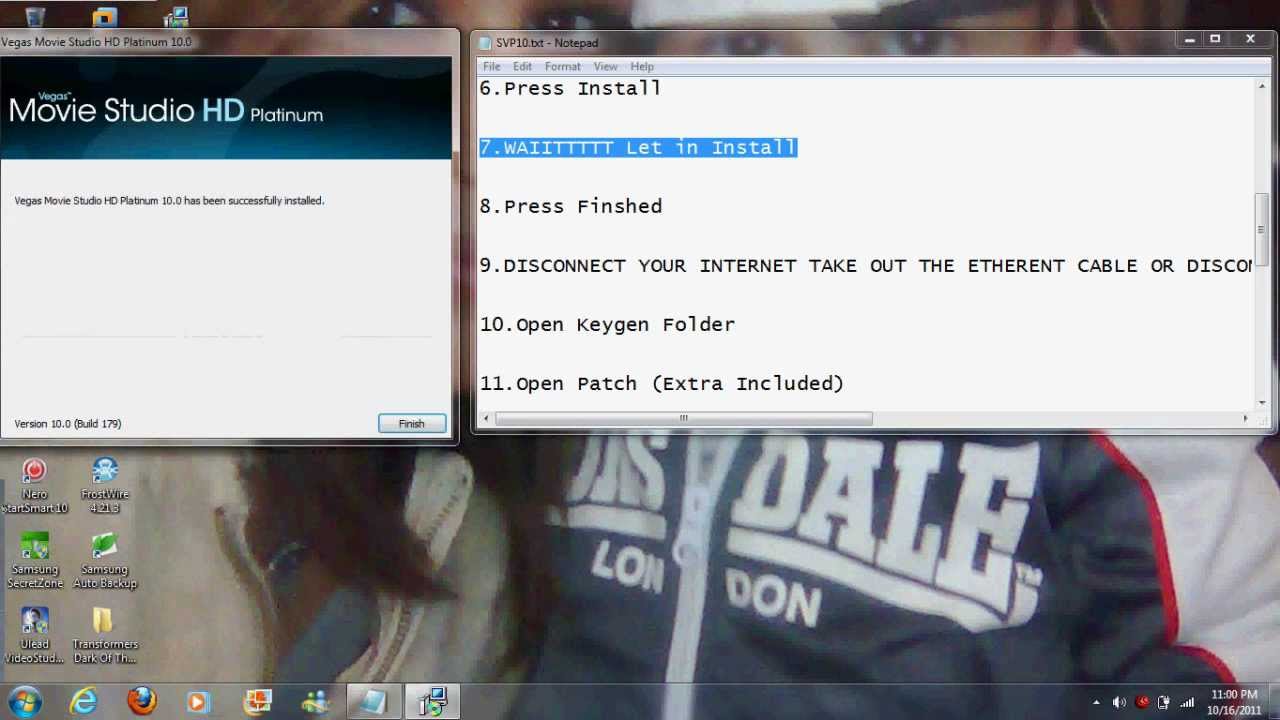The height and width of the screenshot is (720, 1280).
Task: Click the line '6.Press Install' in Notepad
Action: click(x=570, y=88)
